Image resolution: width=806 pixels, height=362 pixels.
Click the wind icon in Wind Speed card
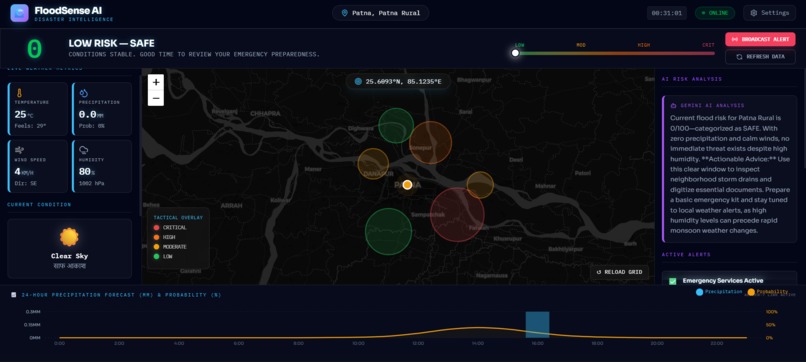[x=19, y=150]
